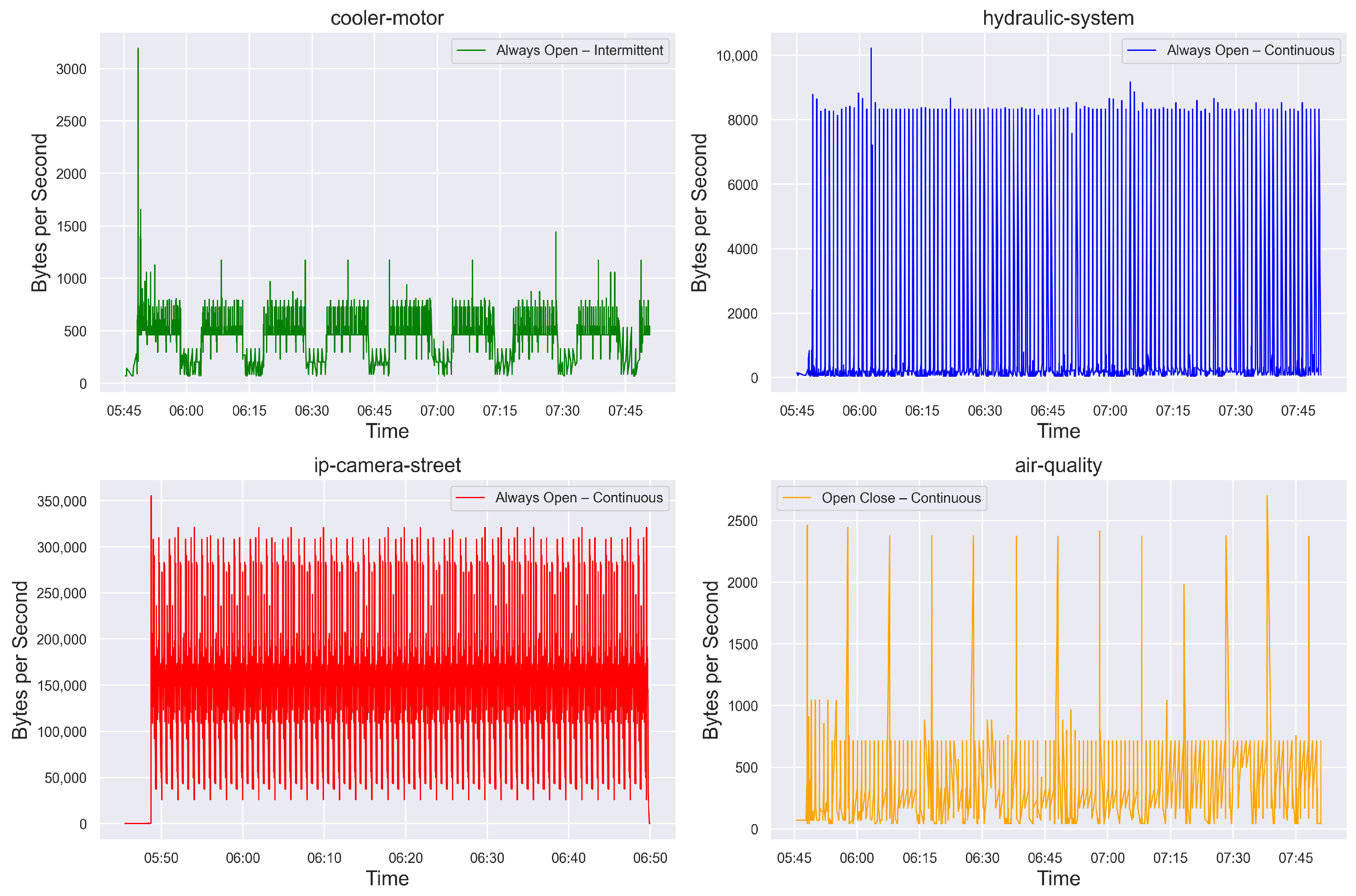The image size is (1356, 896).
Task: Click the 06:15 tick on air-quality x-axis
Action: 919,858
